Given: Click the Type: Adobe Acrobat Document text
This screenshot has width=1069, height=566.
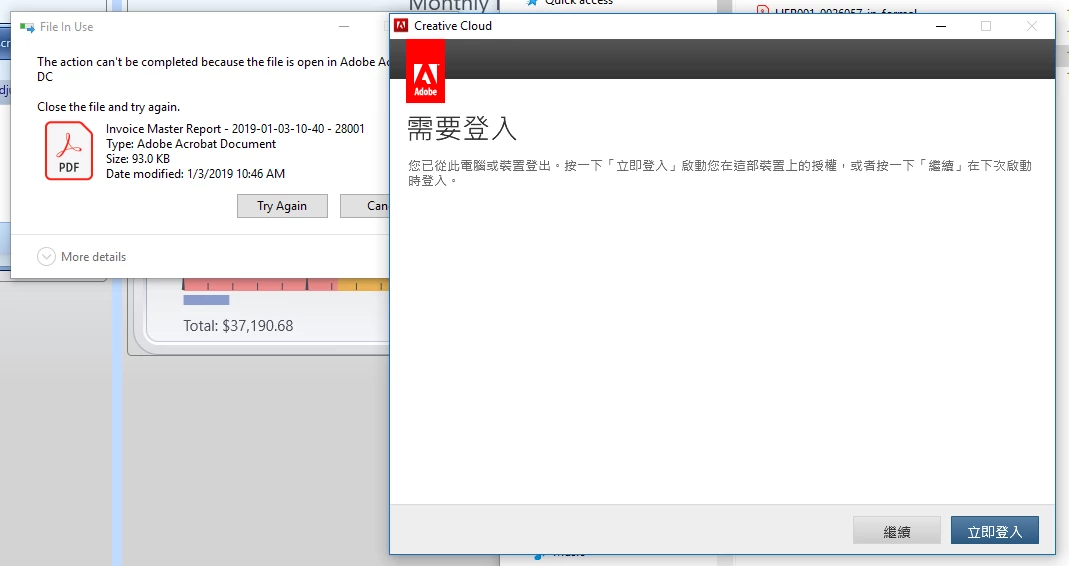Looking at the screenshot, I should click(191, 144).
